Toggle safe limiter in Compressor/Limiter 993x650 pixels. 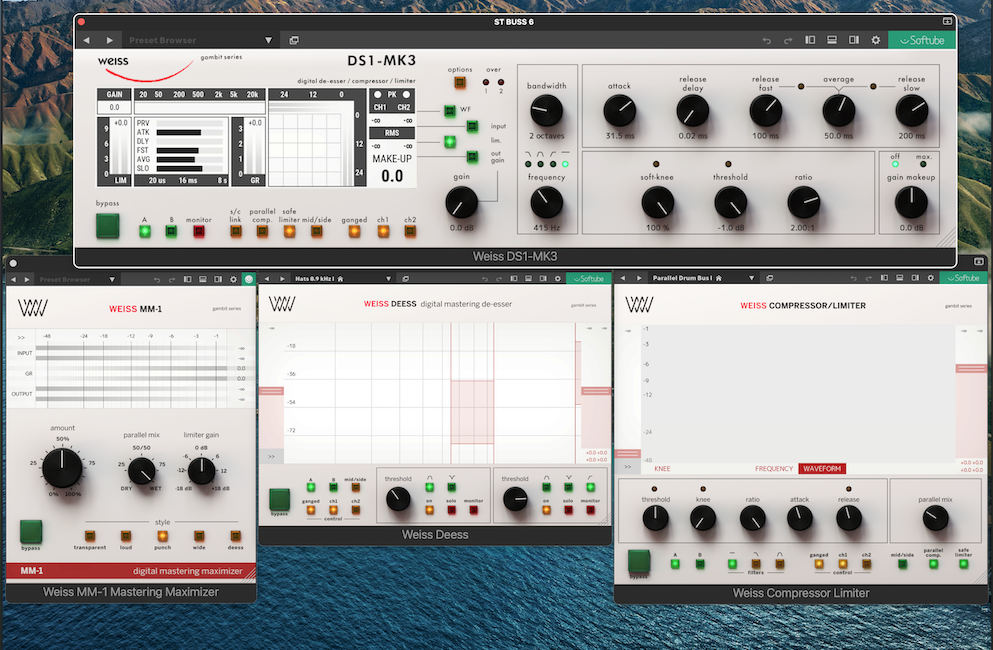(x=964, y=564)
